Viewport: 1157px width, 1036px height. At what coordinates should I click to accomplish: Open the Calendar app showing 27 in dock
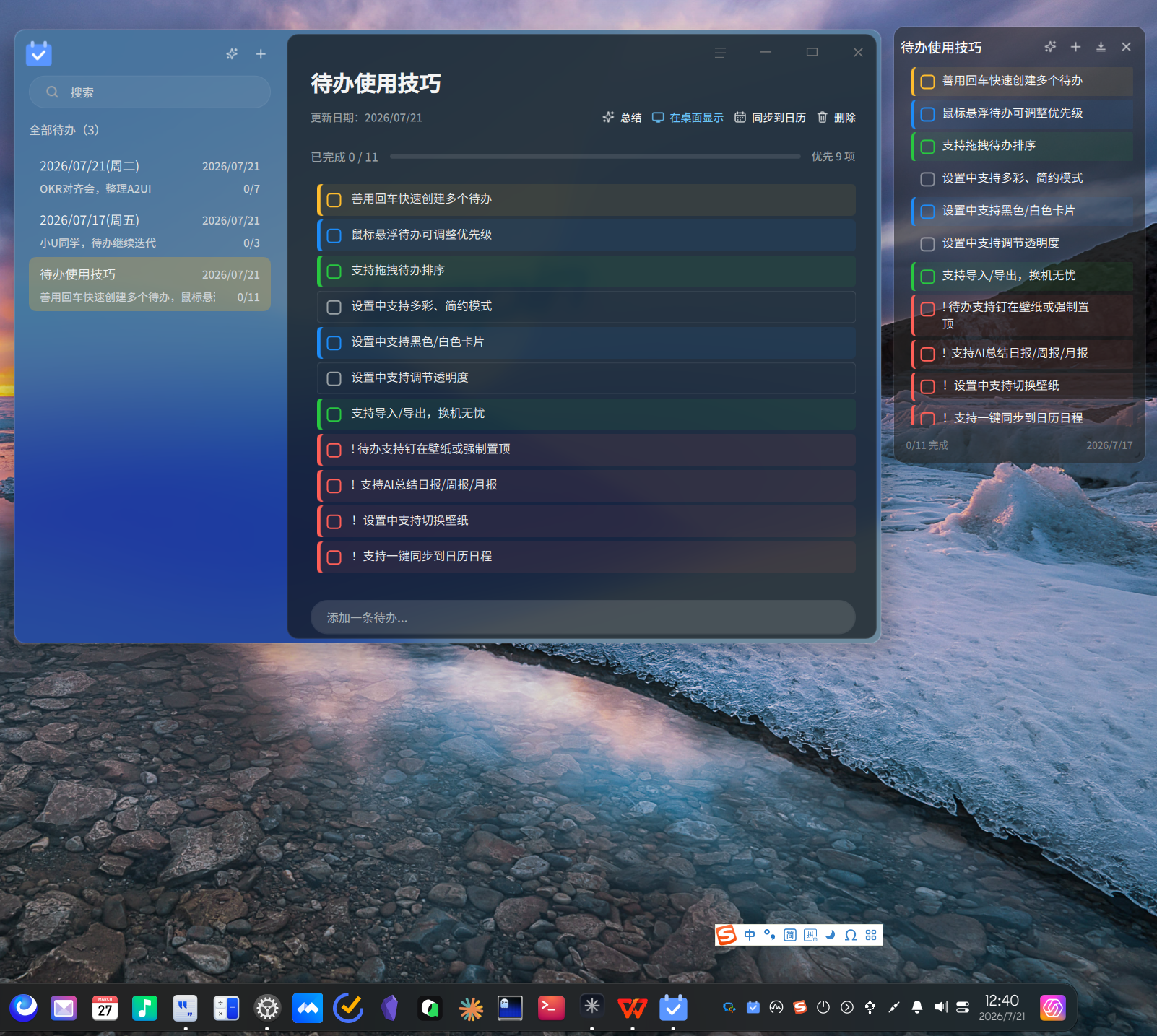click(105, 1008)
